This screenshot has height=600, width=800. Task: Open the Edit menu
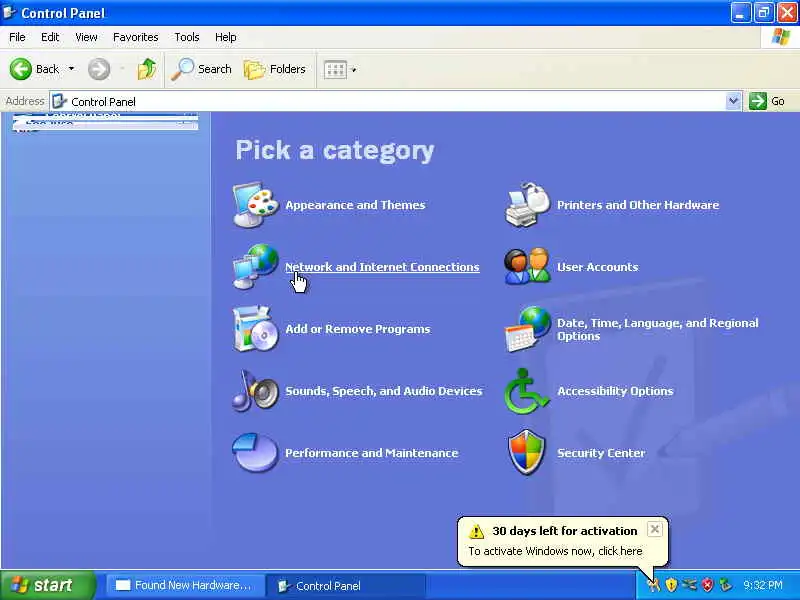click(50, 37)
